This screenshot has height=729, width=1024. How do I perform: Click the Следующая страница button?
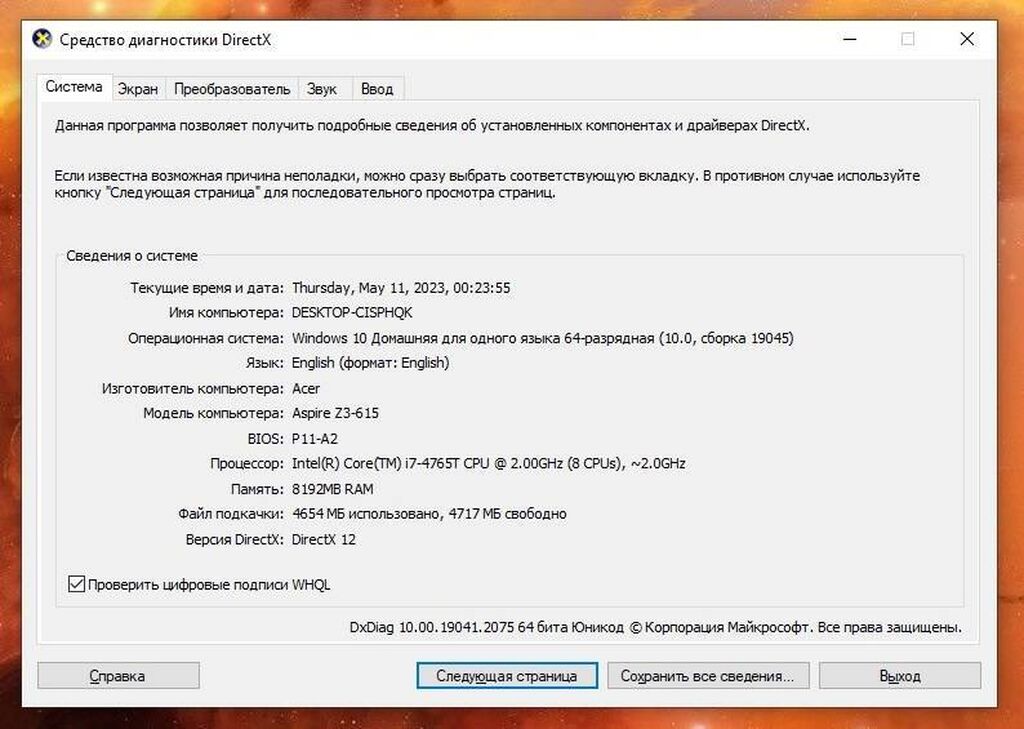coord(506,676)
